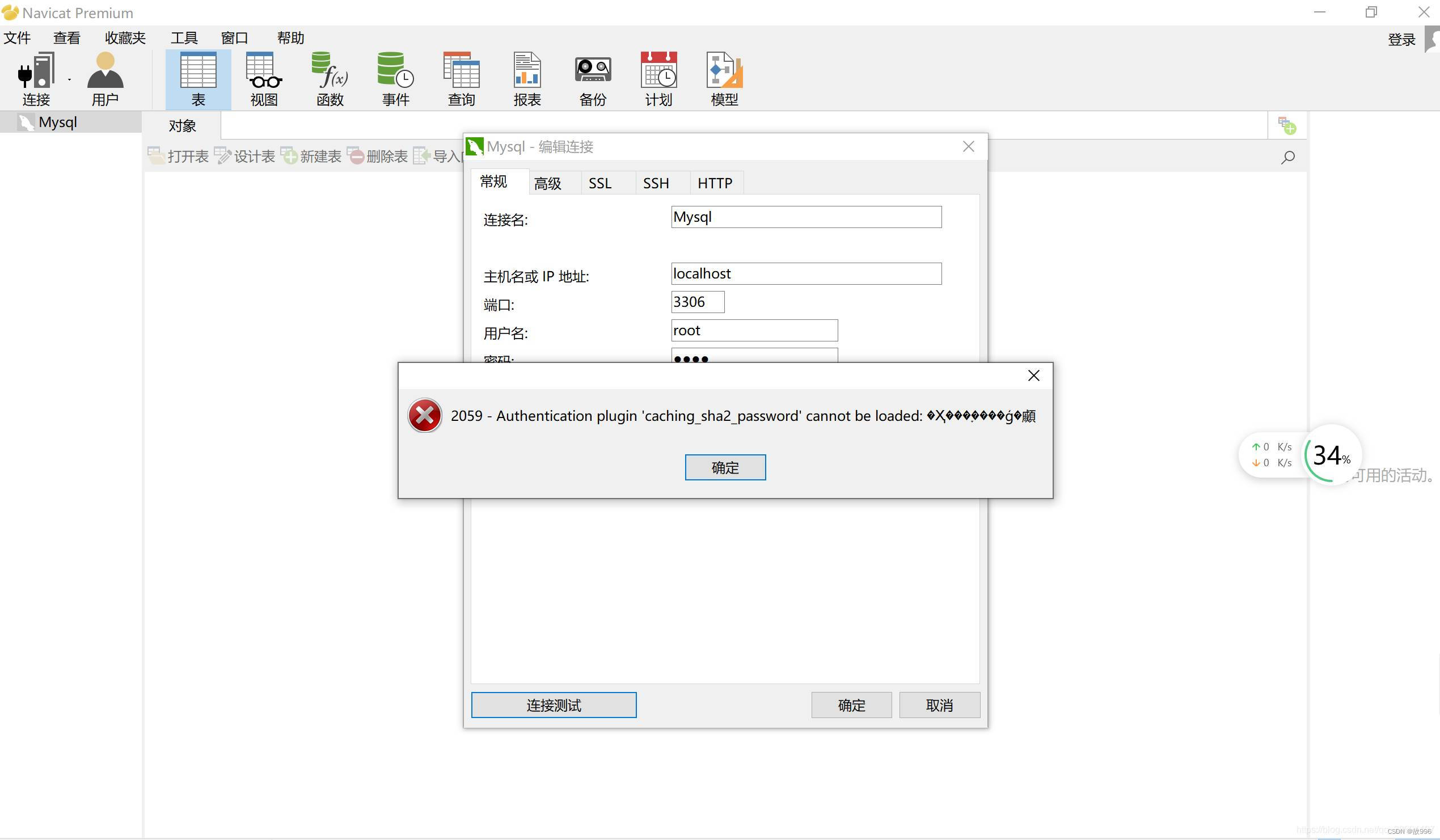The image size is (1440, 840).
Task: Open the 工具 menu
Action: click(x=184, y=39)
